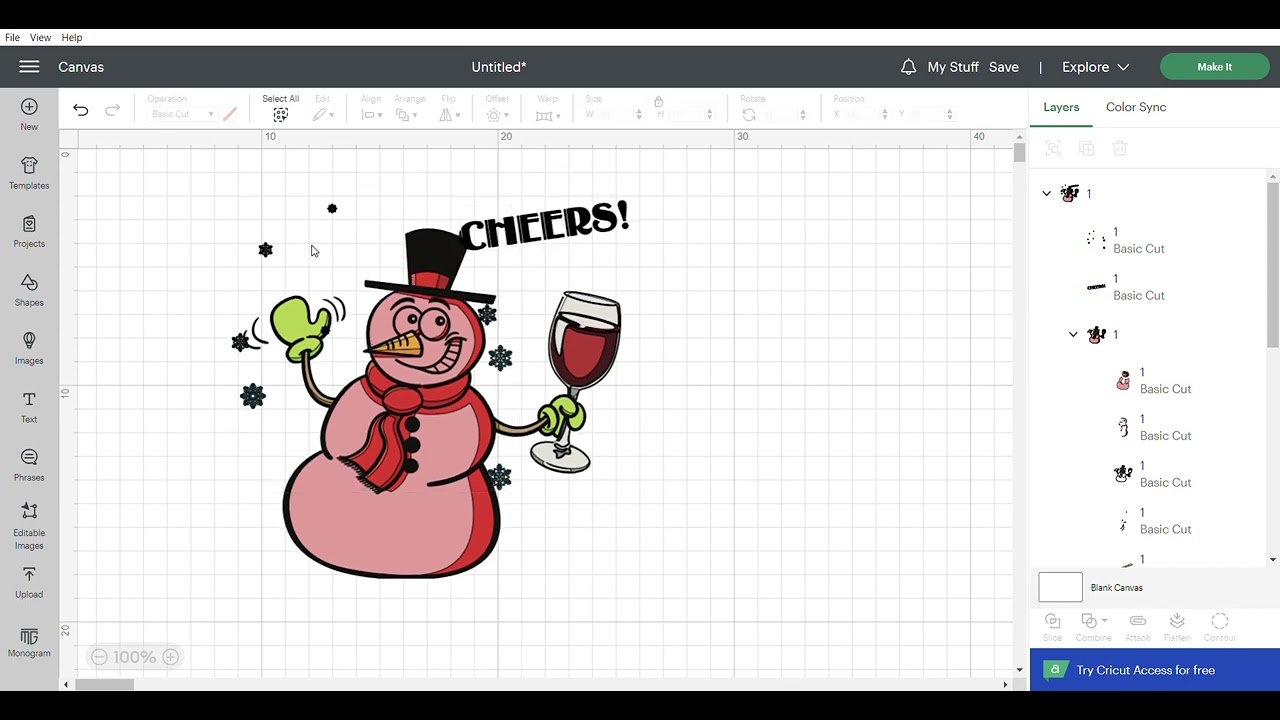1280x720 pixels.
Task: Open the File menu
Action: coord(12,37)
